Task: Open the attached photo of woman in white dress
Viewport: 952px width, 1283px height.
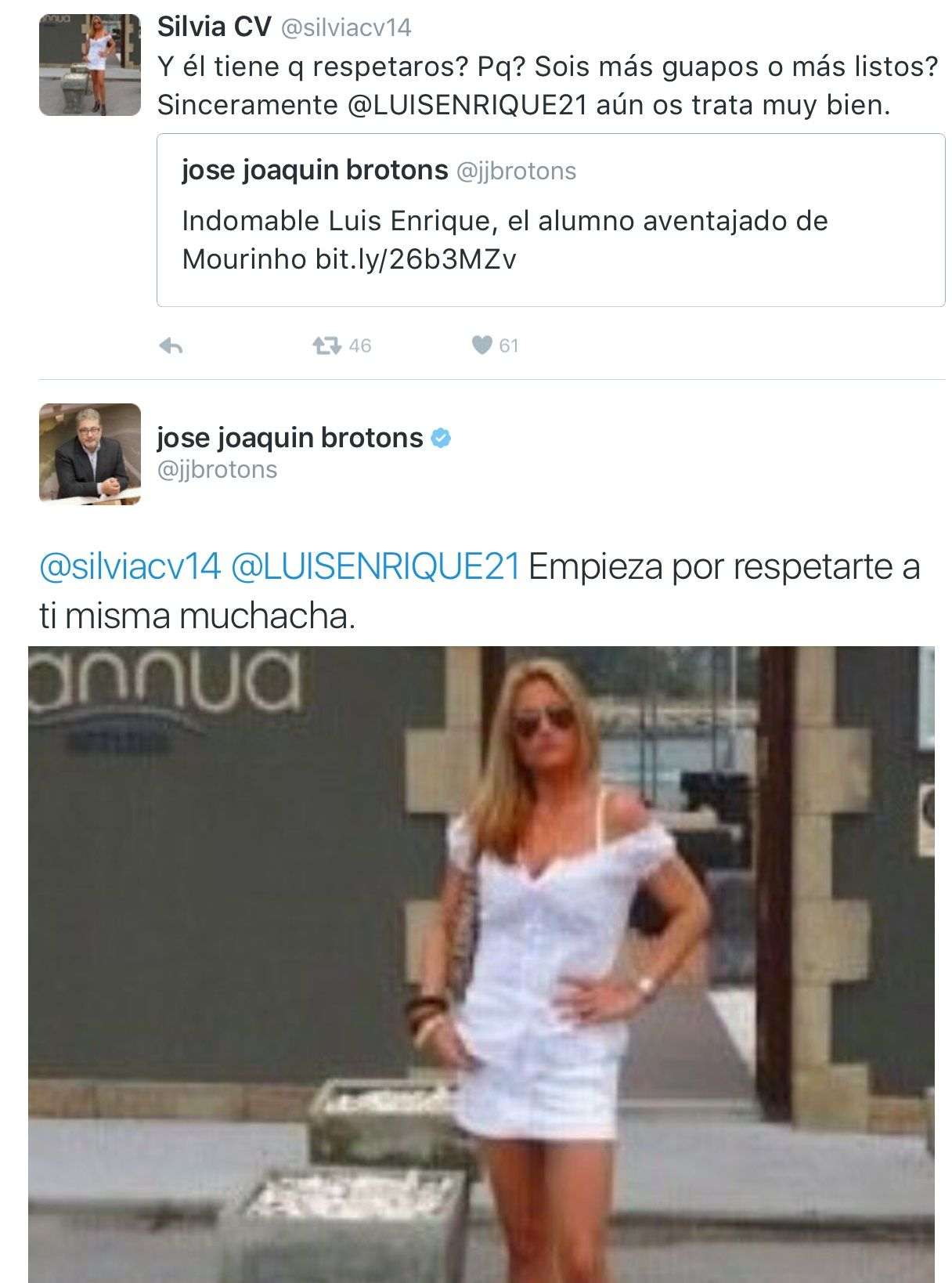Action: click(x=481, y=964)
